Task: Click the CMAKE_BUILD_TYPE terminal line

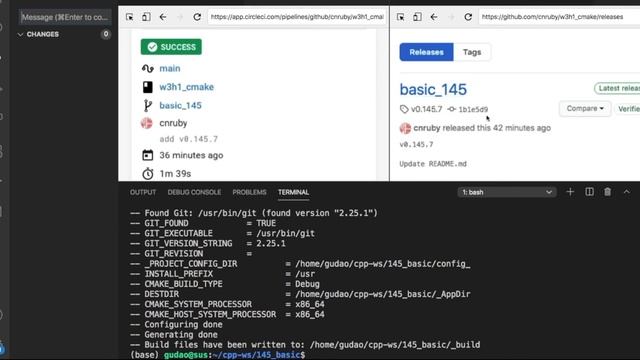Action: [225, 284]
